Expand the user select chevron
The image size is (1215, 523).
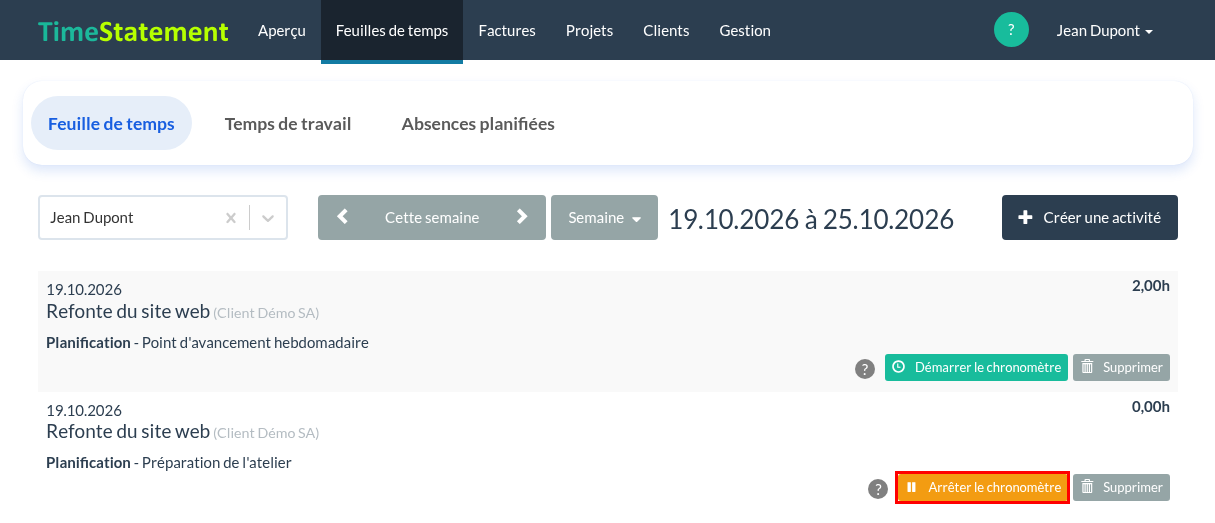(268, 218)
